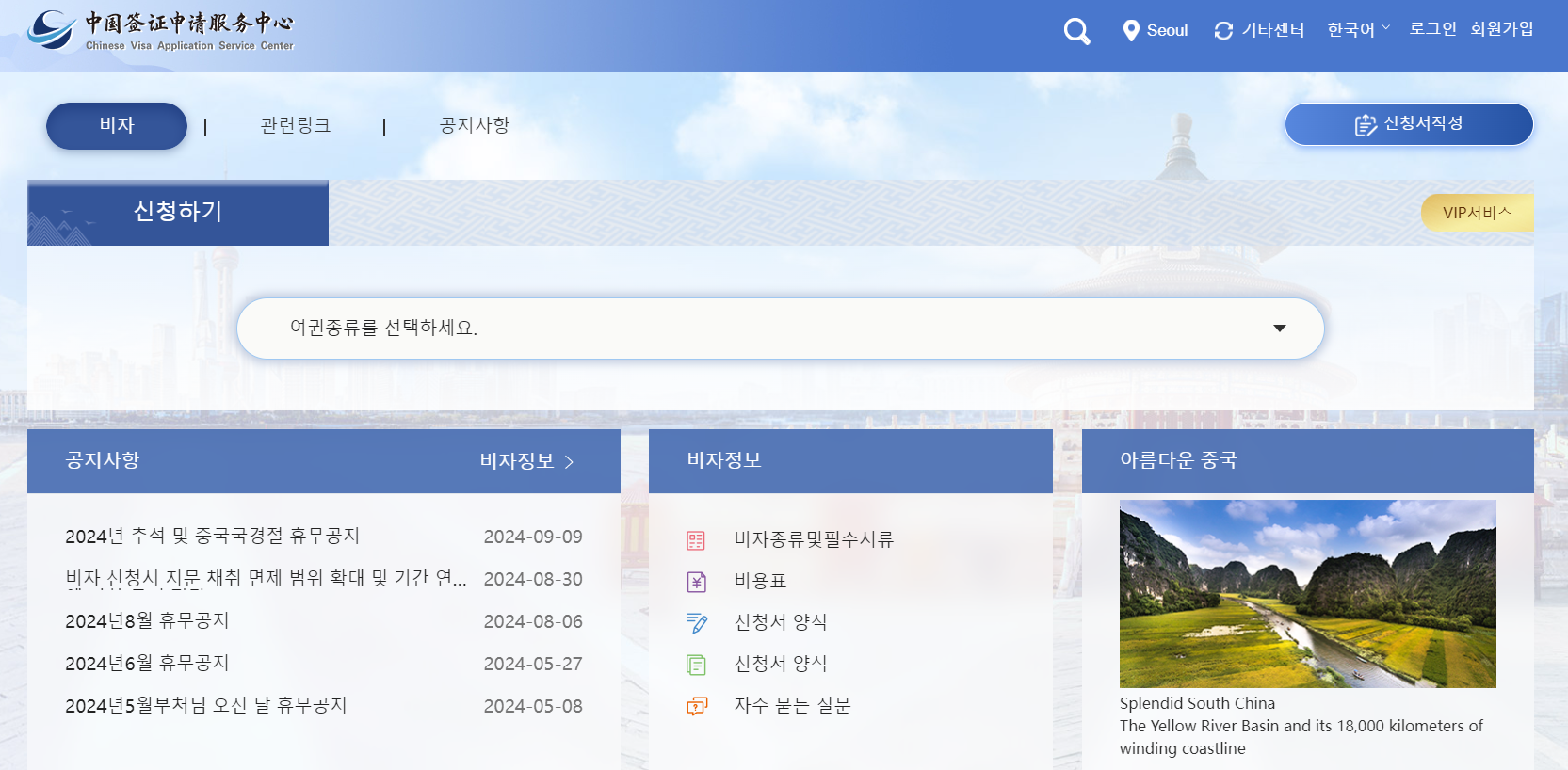The width and height of the screenshot is (1568, 770).
Task: Click the 회원가입 link
Action: 1502,29
